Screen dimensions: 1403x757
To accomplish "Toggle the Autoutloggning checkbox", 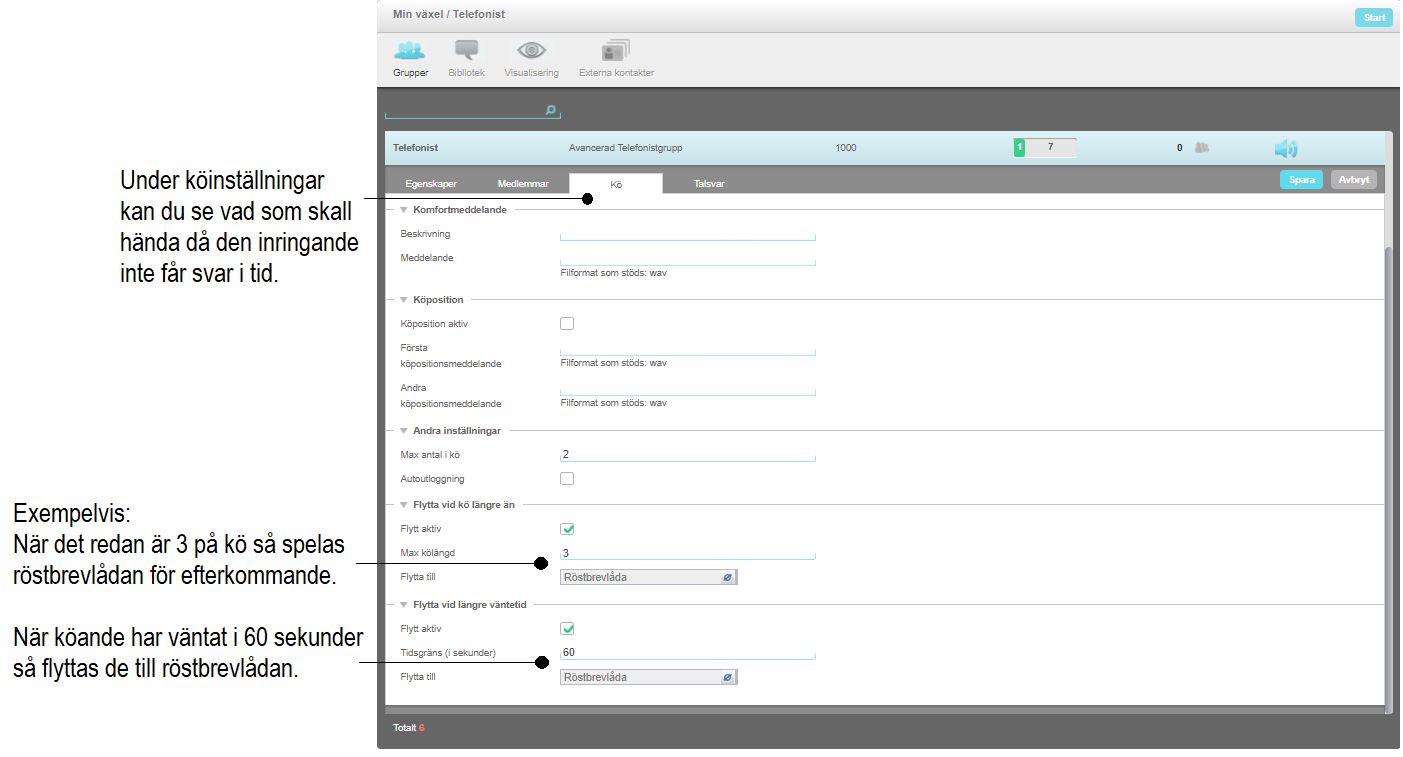I will 567,478.
